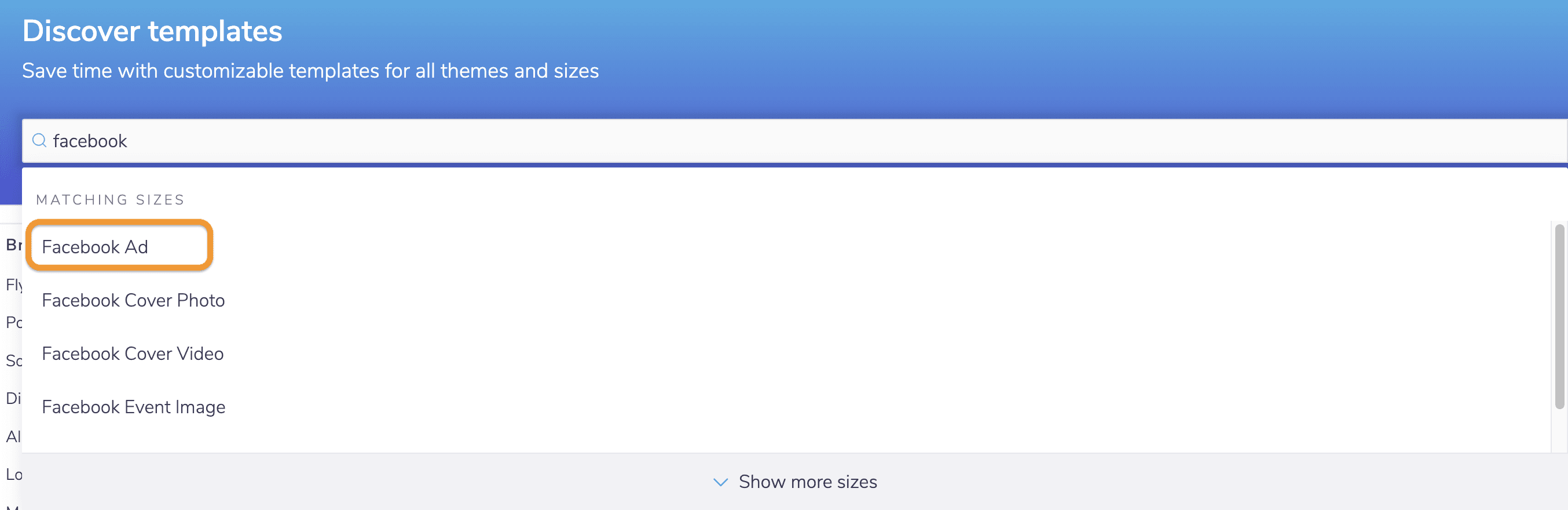Image resolution: width=1568 pixels, height=510 pixels.
Task: Expand list with the Show more sizes chevron
Action: (721, 482)
